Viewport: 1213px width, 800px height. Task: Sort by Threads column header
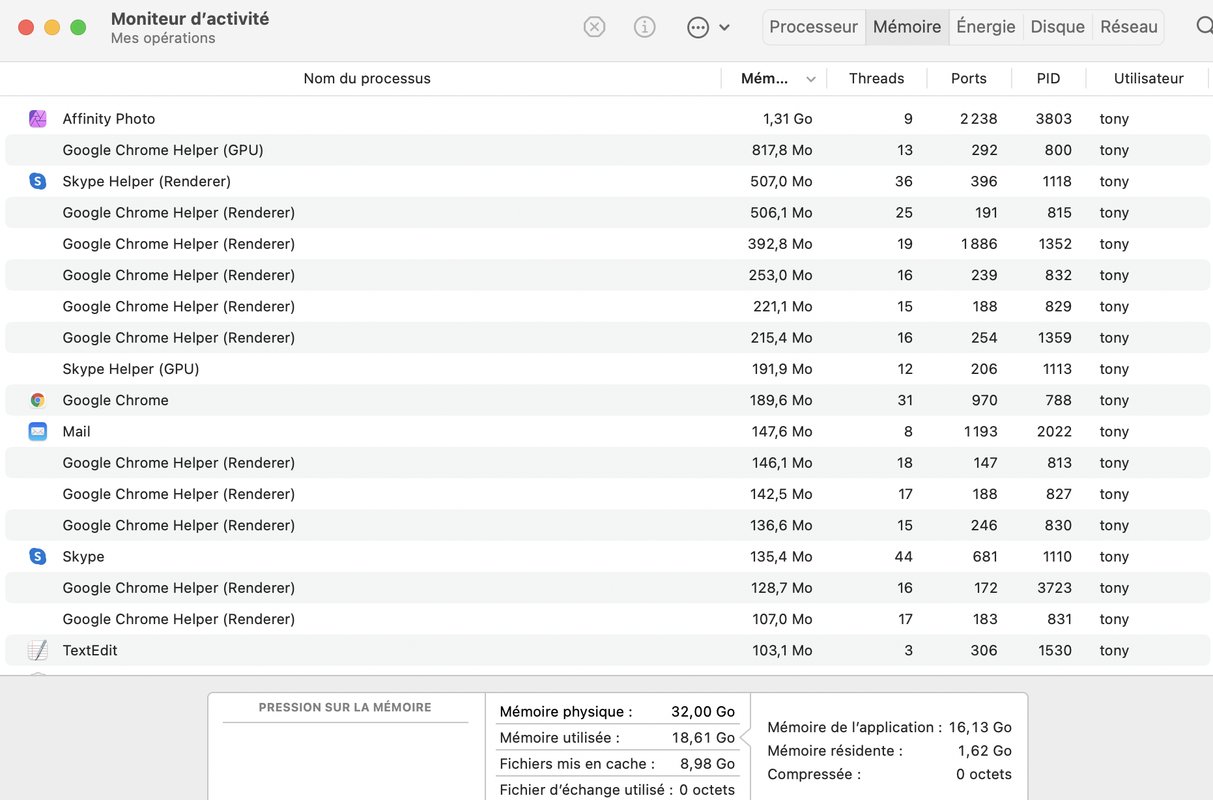coord(876,78)
